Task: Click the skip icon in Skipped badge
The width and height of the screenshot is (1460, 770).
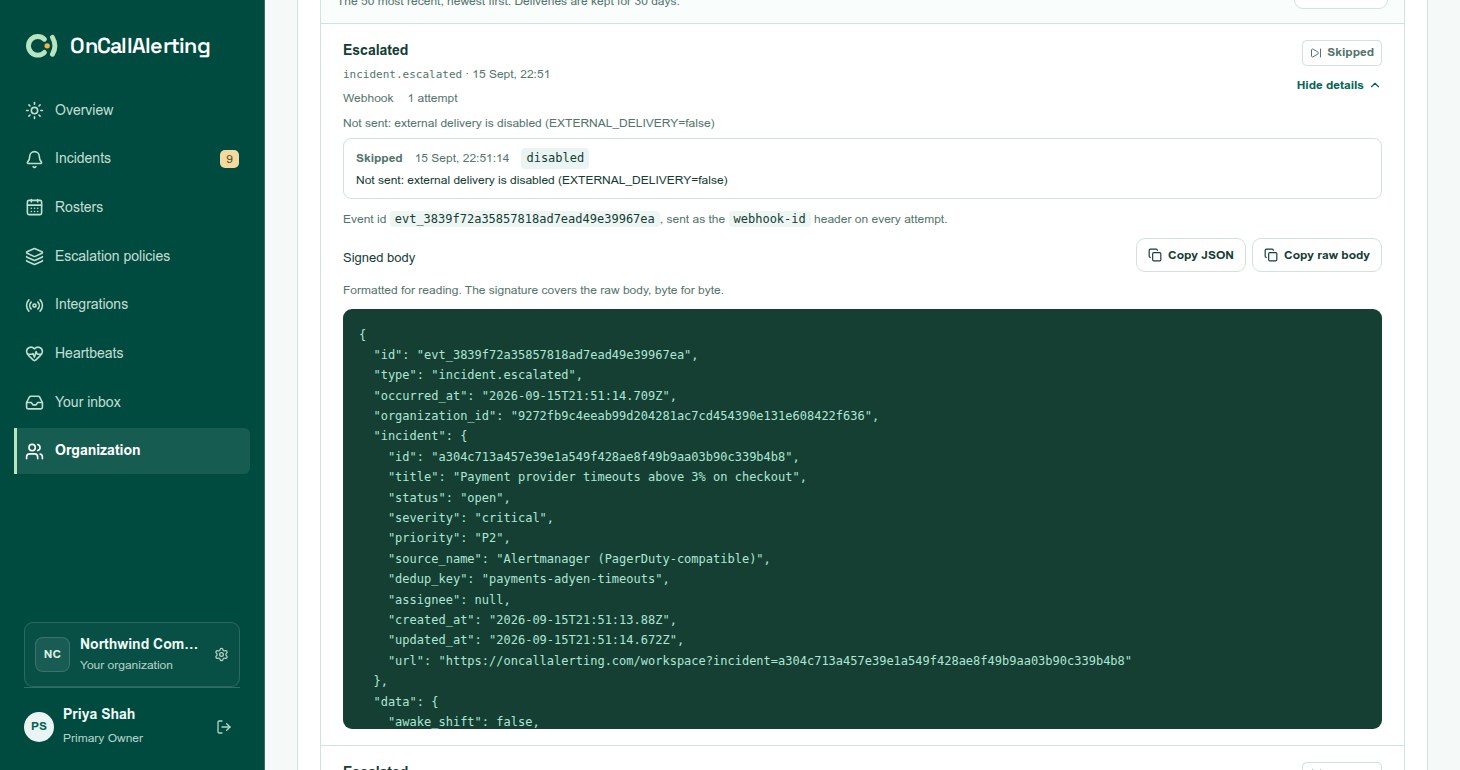Action: 1316,52
